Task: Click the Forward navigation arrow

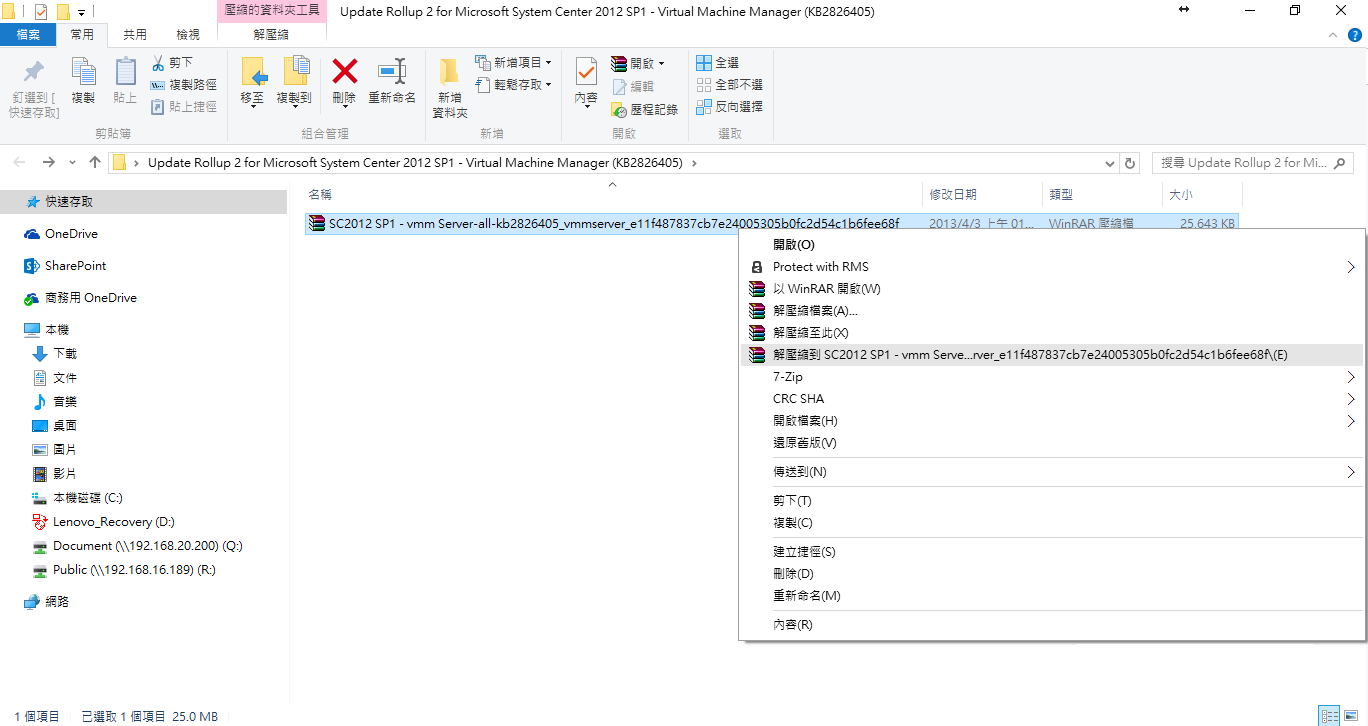Action: [48, 162]
